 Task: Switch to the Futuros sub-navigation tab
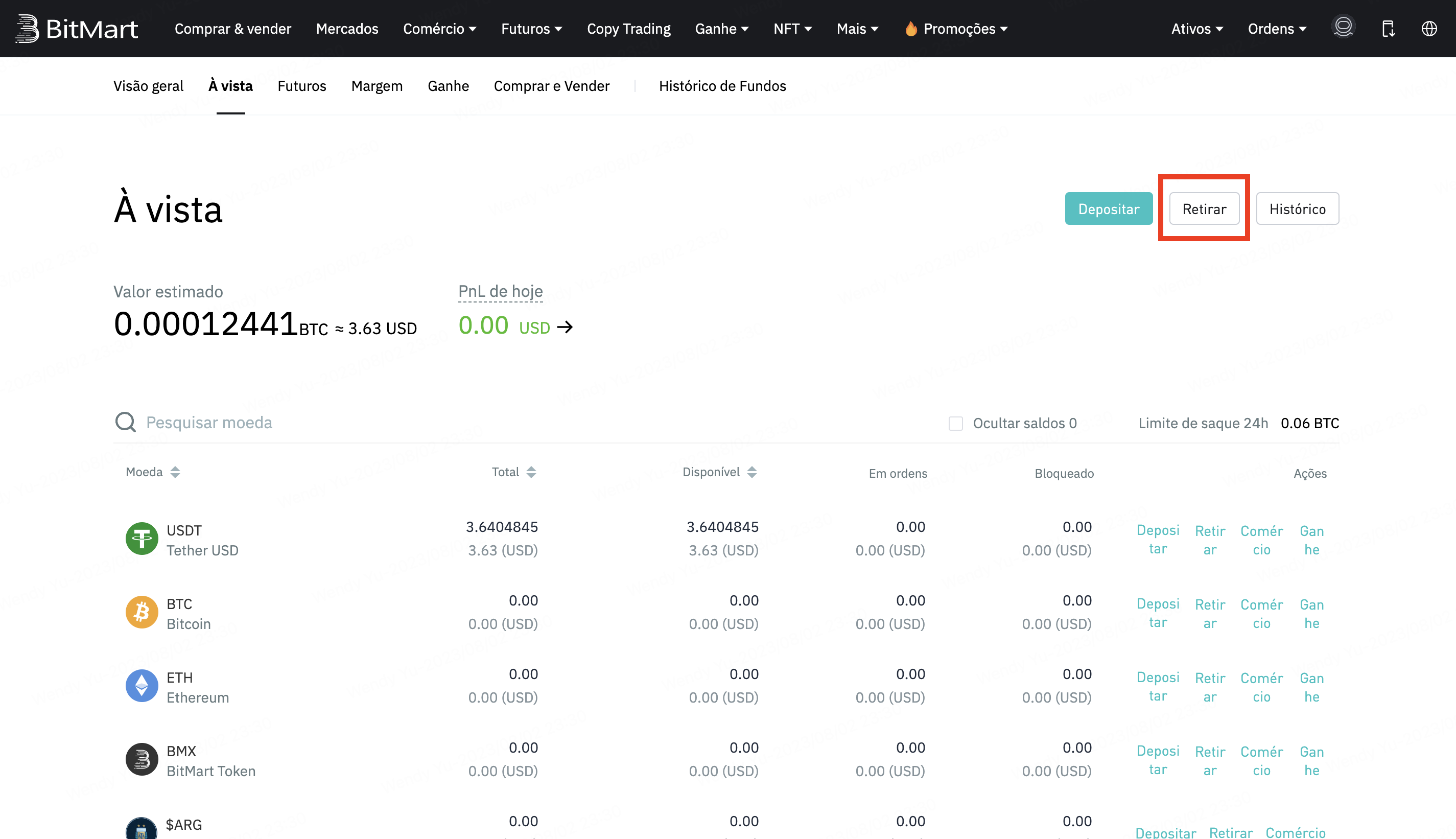(302, 86)
